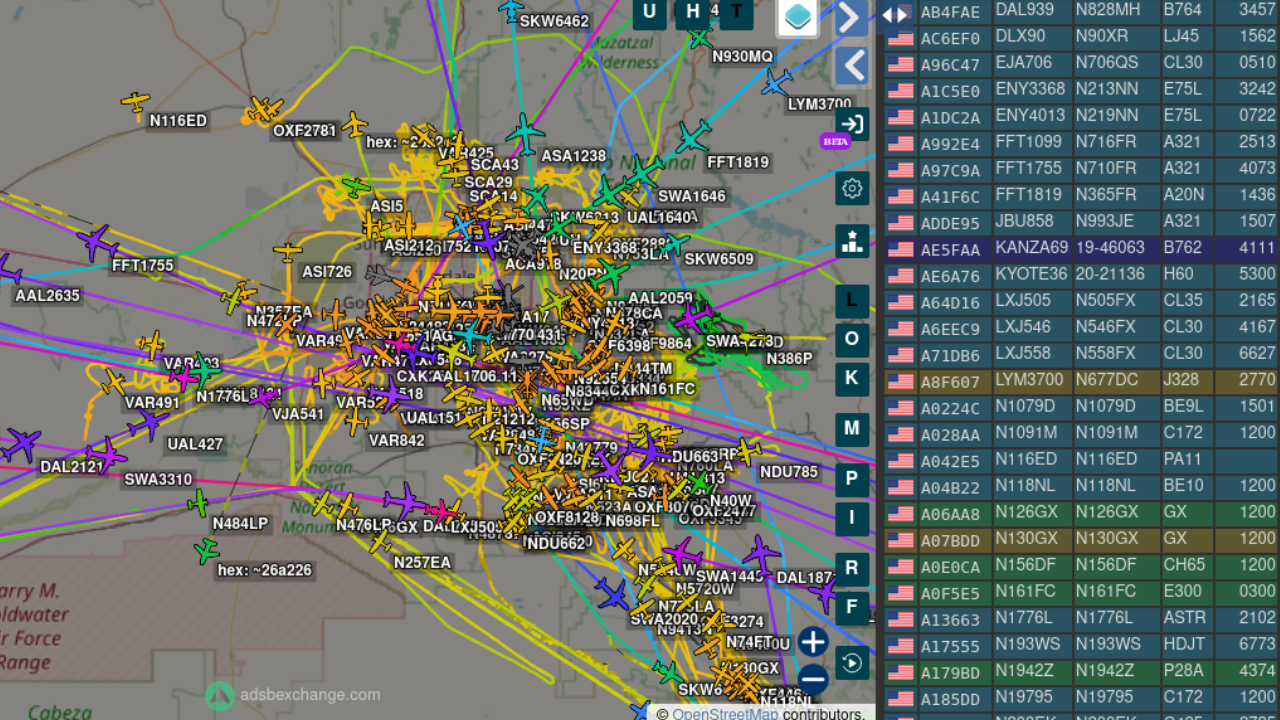Click the login arrow icon
This screenshot has height=720, width=1280.
tap(852, 124)
